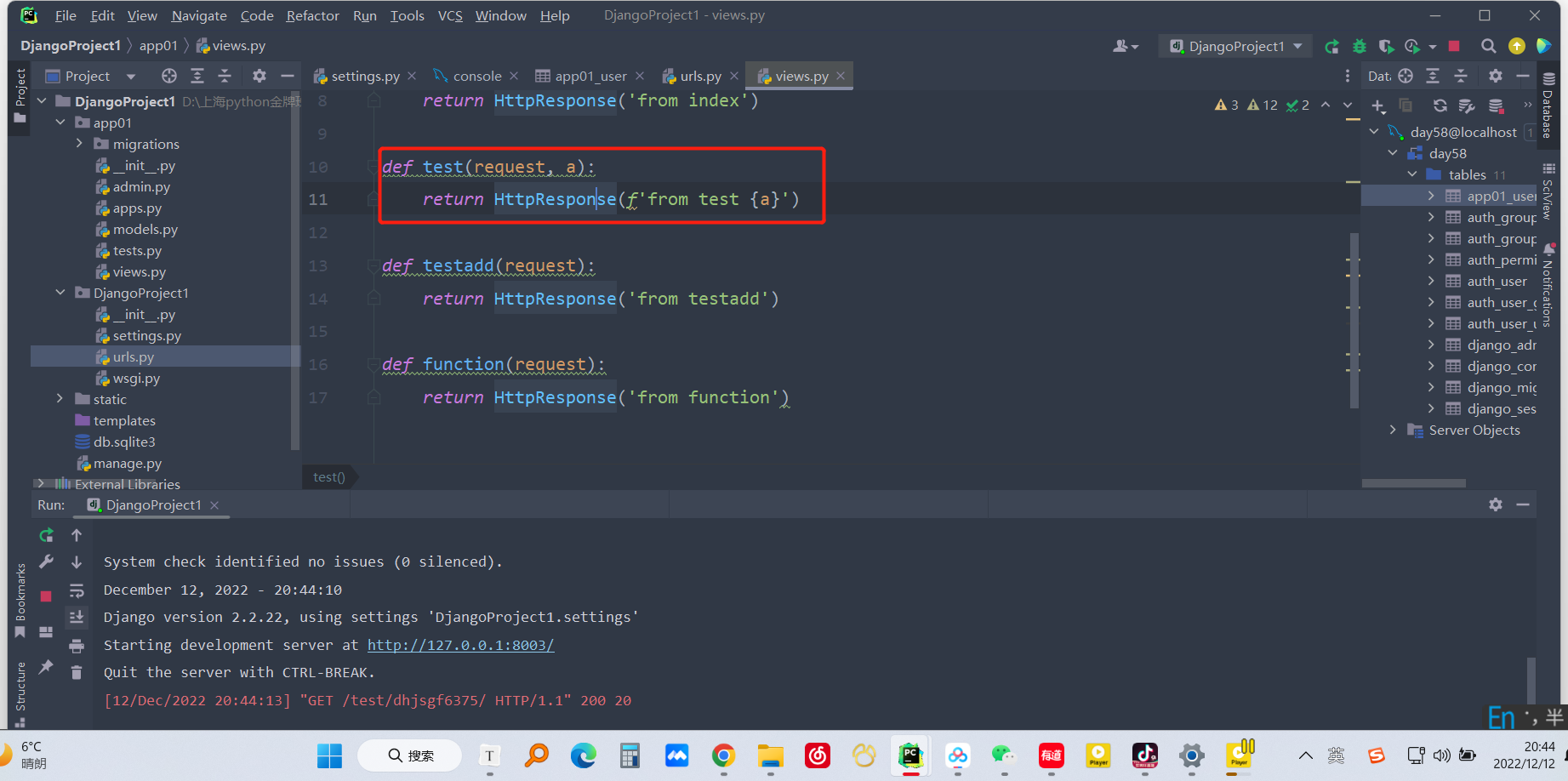Expand External Libraries node
1568x781 pixels.
(40, 484)
